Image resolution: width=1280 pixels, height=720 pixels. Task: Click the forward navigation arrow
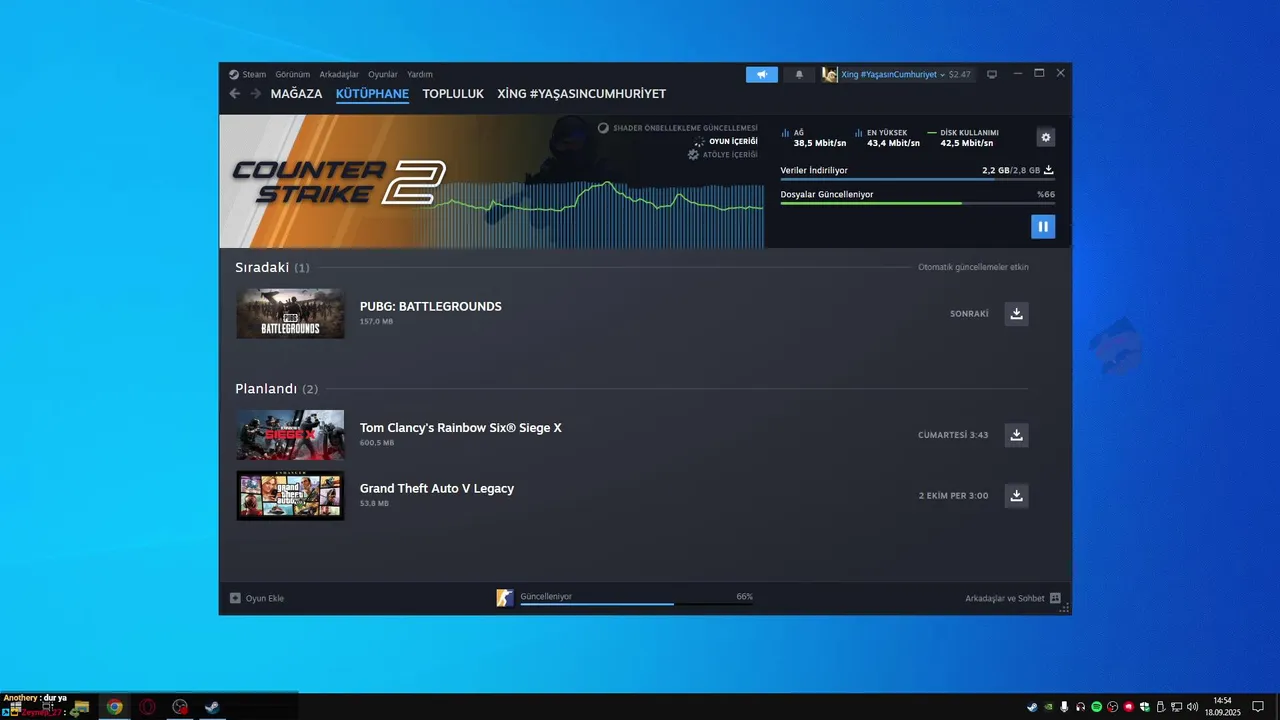255,94
